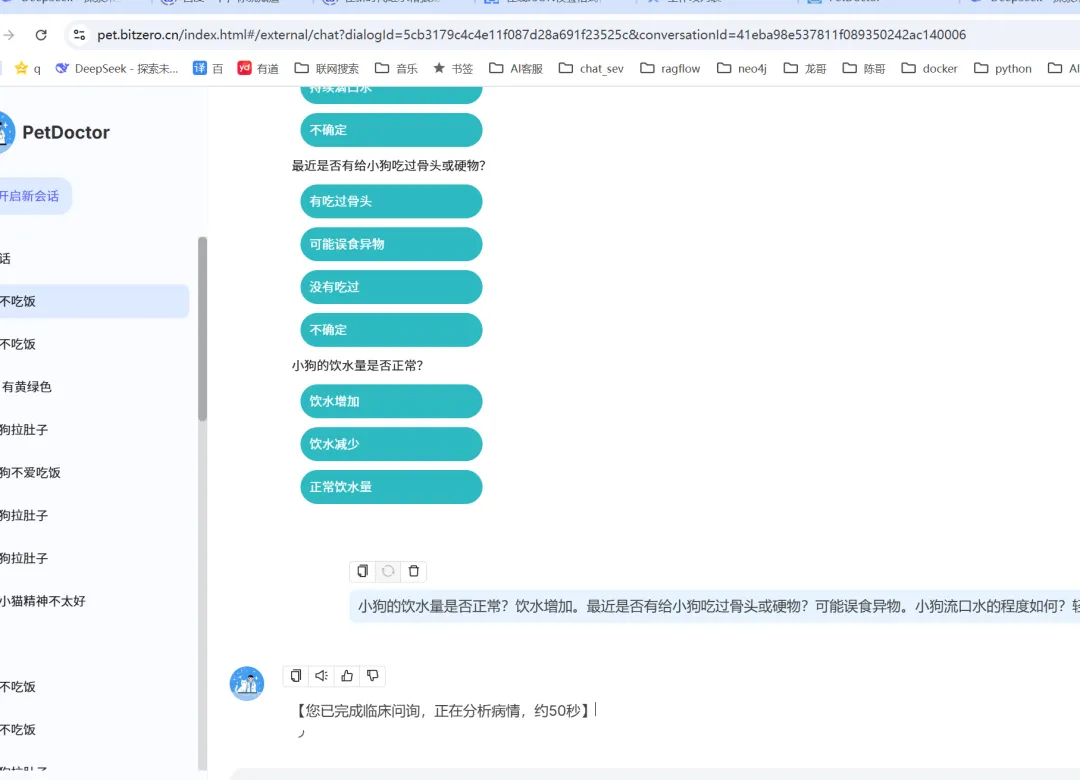Viewport: 1080px width, 780px height.
Task: Click the sidebar conversation list scrollbar
Action: pyautogui.click(x=202, y=329)
